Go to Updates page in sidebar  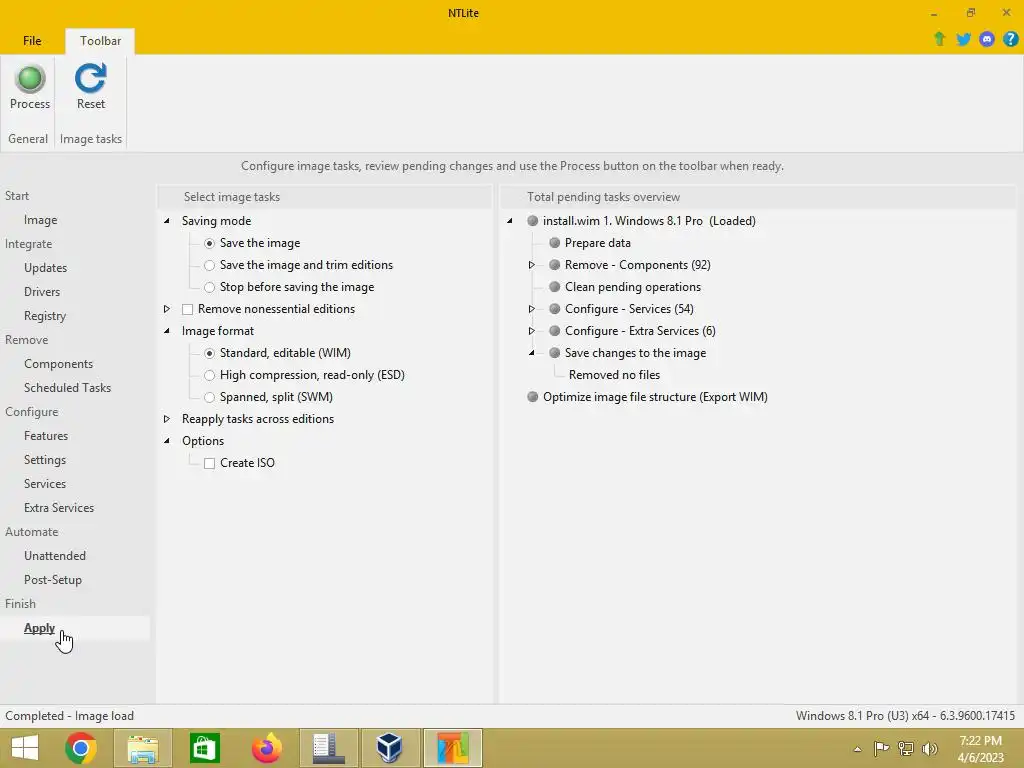tap(45, 268)
